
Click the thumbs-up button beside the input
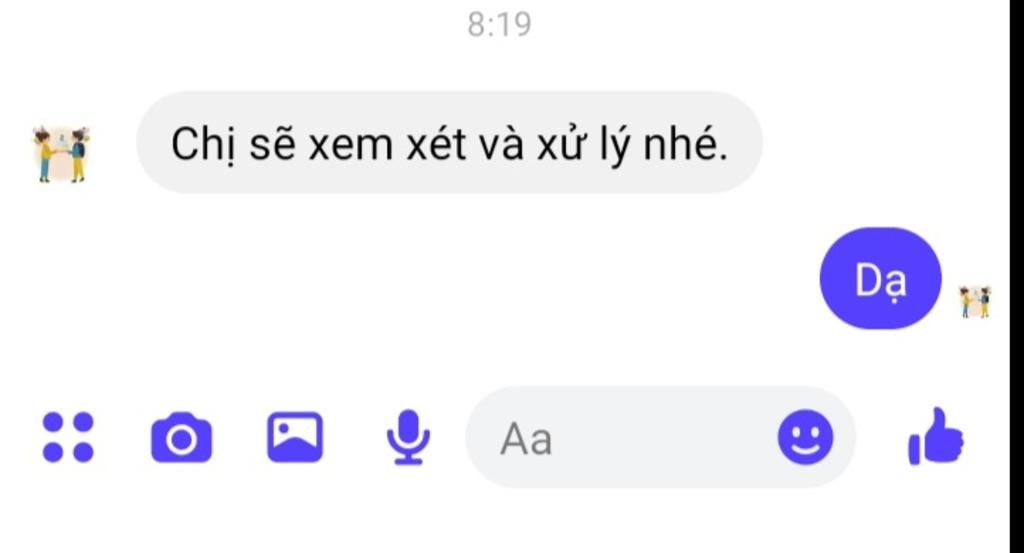click(935, 437)
